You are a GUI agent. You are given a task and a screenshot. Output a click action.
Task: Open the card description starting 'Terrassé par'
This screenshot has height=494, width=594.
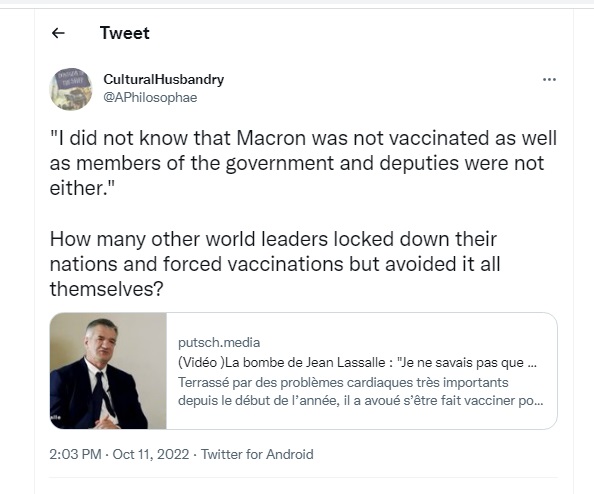pos(361,391)
